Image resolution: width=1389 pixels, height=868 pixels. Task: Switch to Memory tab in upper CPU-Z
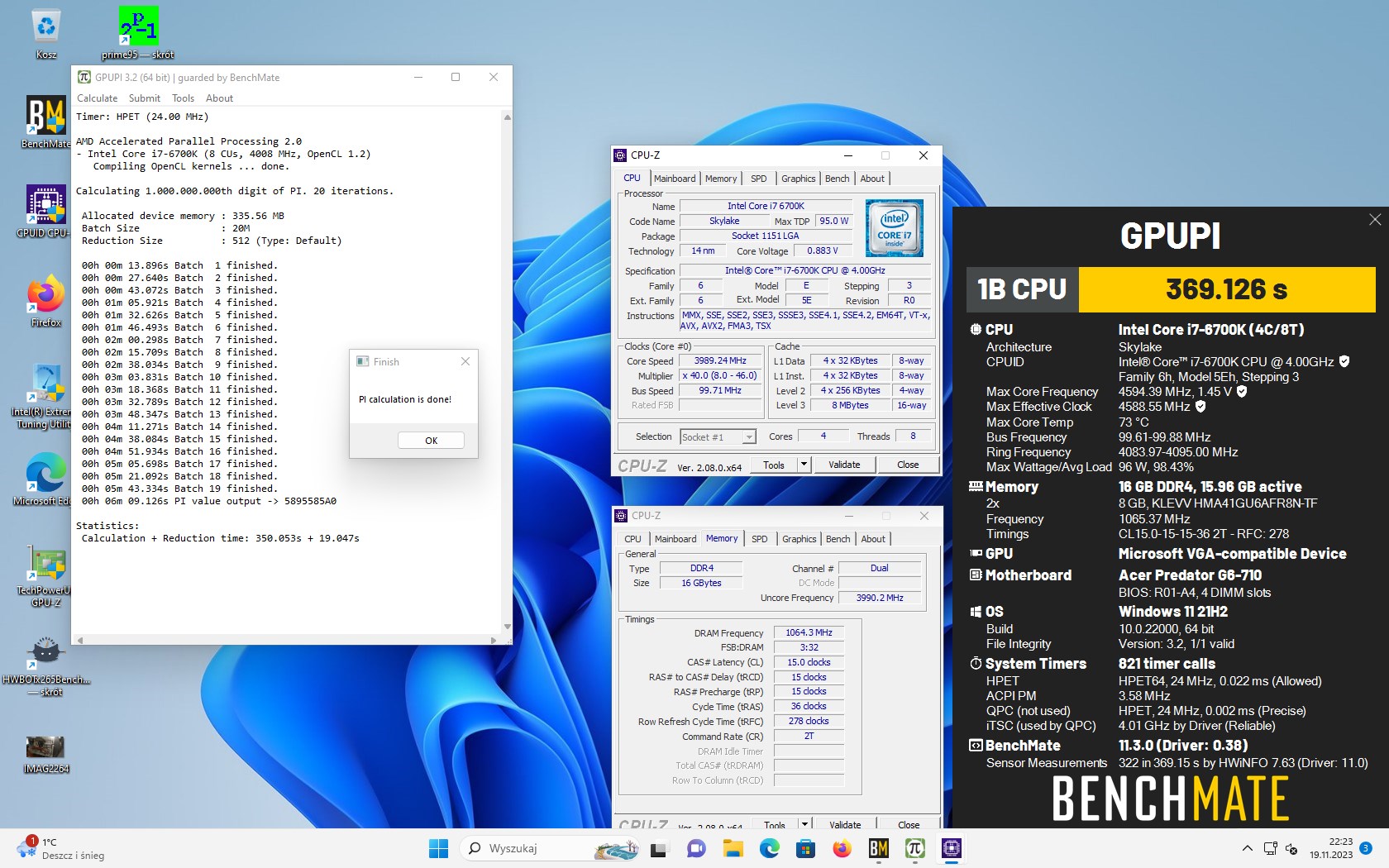(721, 179)
